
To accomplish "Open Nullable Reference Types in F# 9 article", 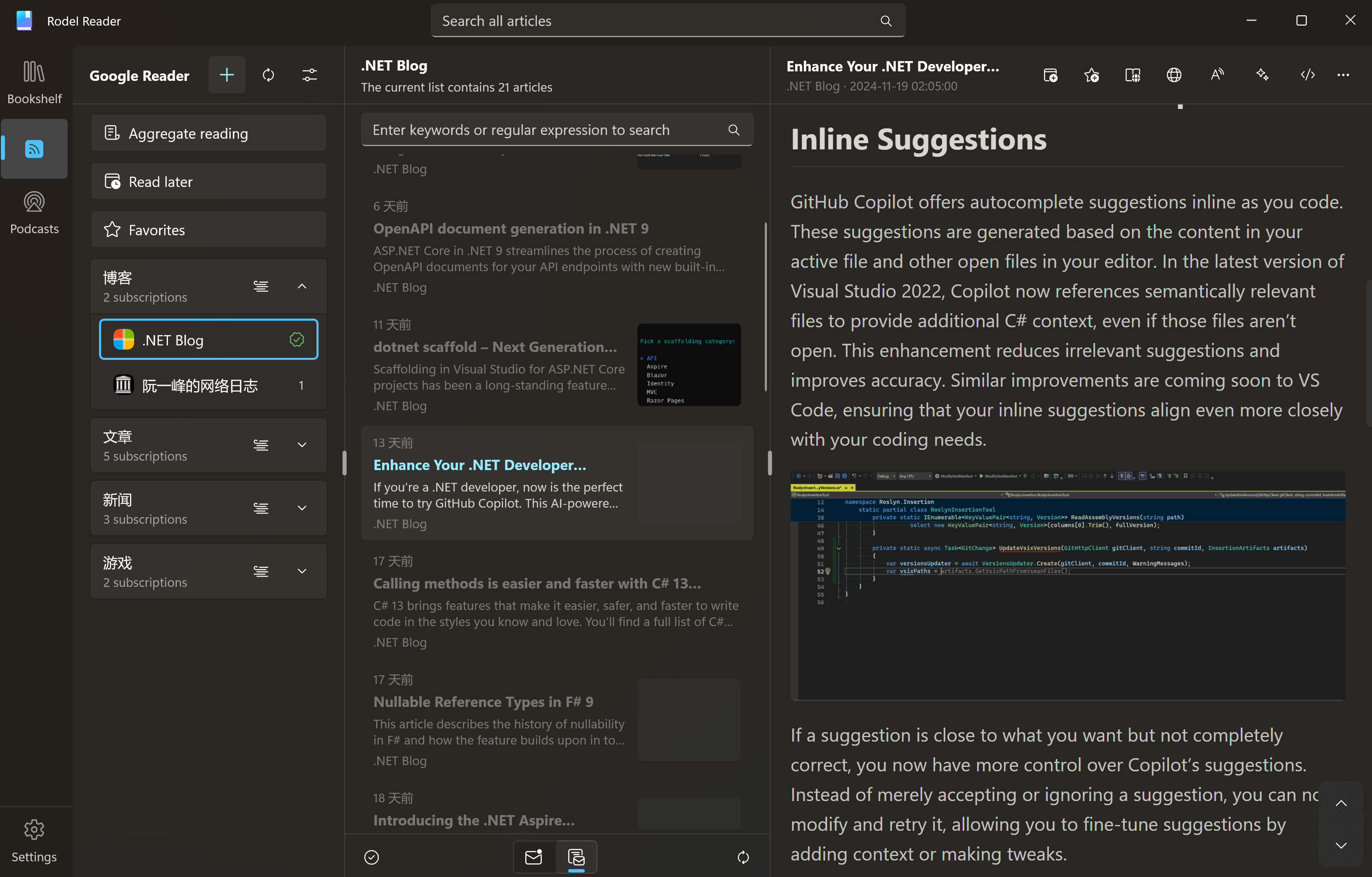I will pyautogui.click(x=557, y=720).
